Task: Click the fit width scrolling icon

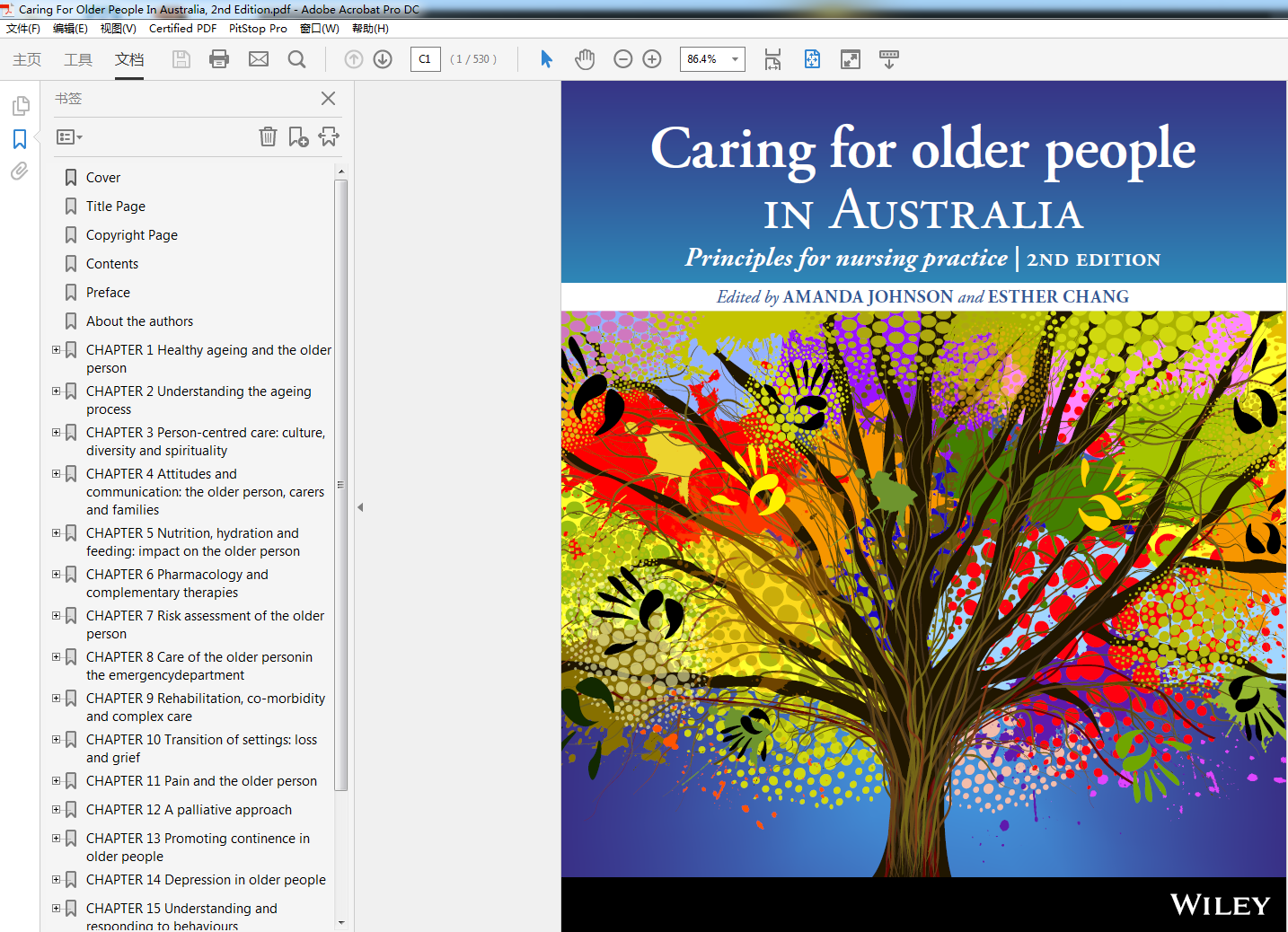Action: point(772,59)
